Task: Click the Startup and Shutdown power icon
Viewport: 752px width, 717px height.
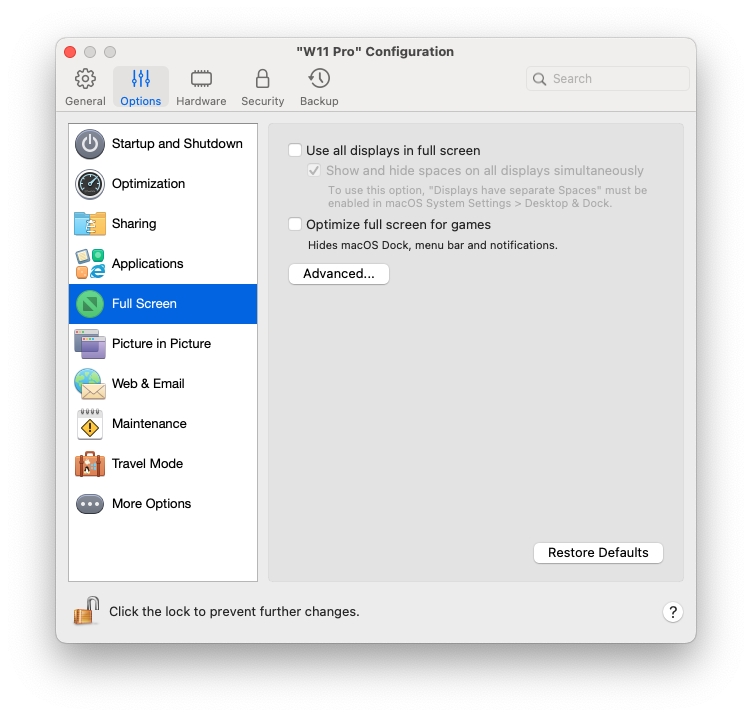Action: pyautogui.click(x=90, y=144)
